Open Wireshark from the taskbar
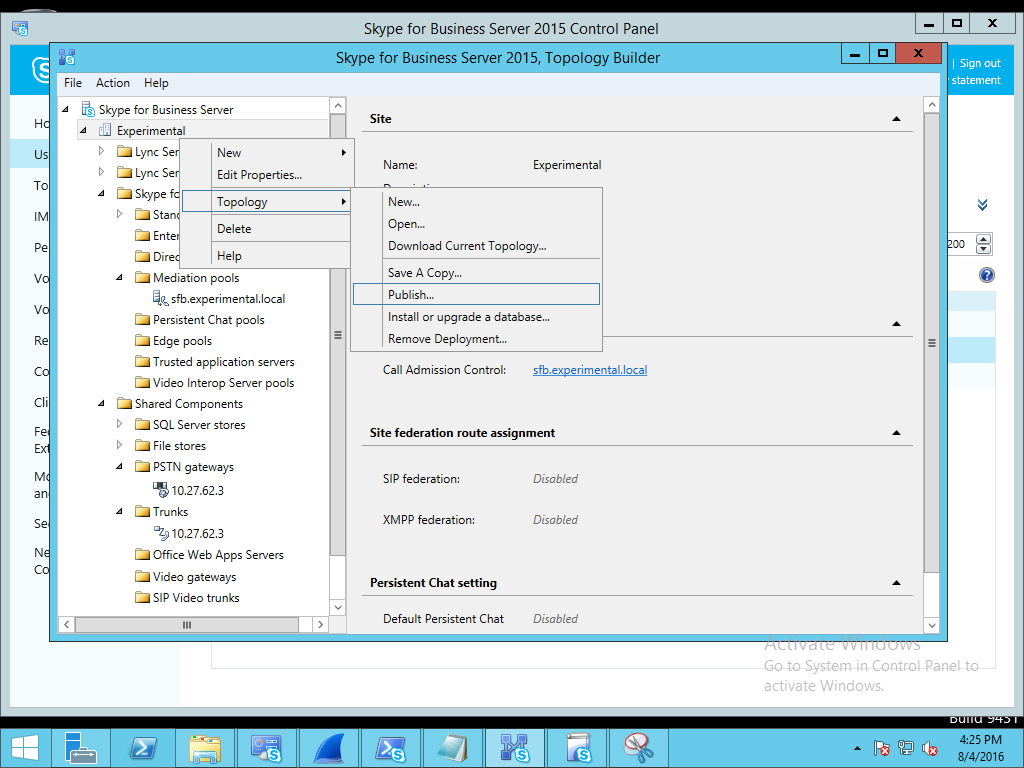1024x768 pixels. pos(329,748)
